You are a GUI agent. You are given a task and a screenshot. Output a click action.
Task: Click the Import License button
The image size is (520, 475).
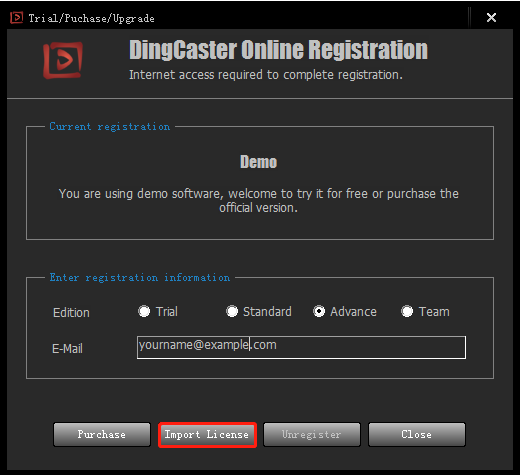(x=207, y=434)
